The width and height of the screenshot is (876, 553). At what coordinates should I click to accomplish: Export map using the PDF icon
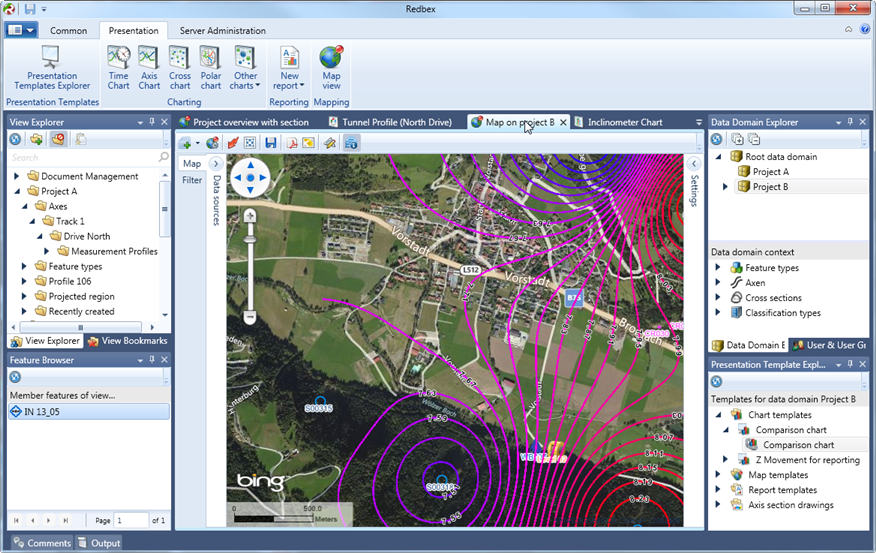tap(292, 143)
